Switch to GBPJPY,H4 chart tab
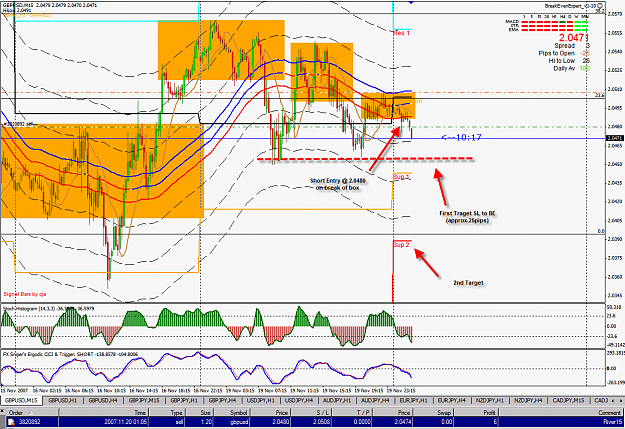 tap(222, 400)
